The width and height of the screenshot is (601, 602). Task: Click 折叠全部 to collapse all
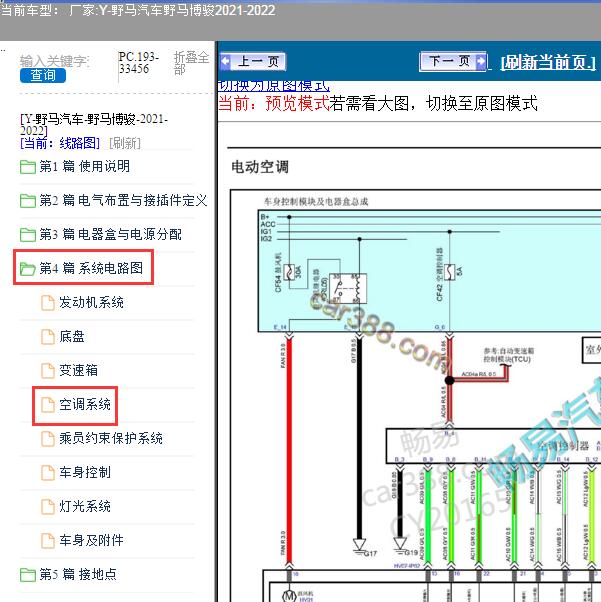(191, 63)
